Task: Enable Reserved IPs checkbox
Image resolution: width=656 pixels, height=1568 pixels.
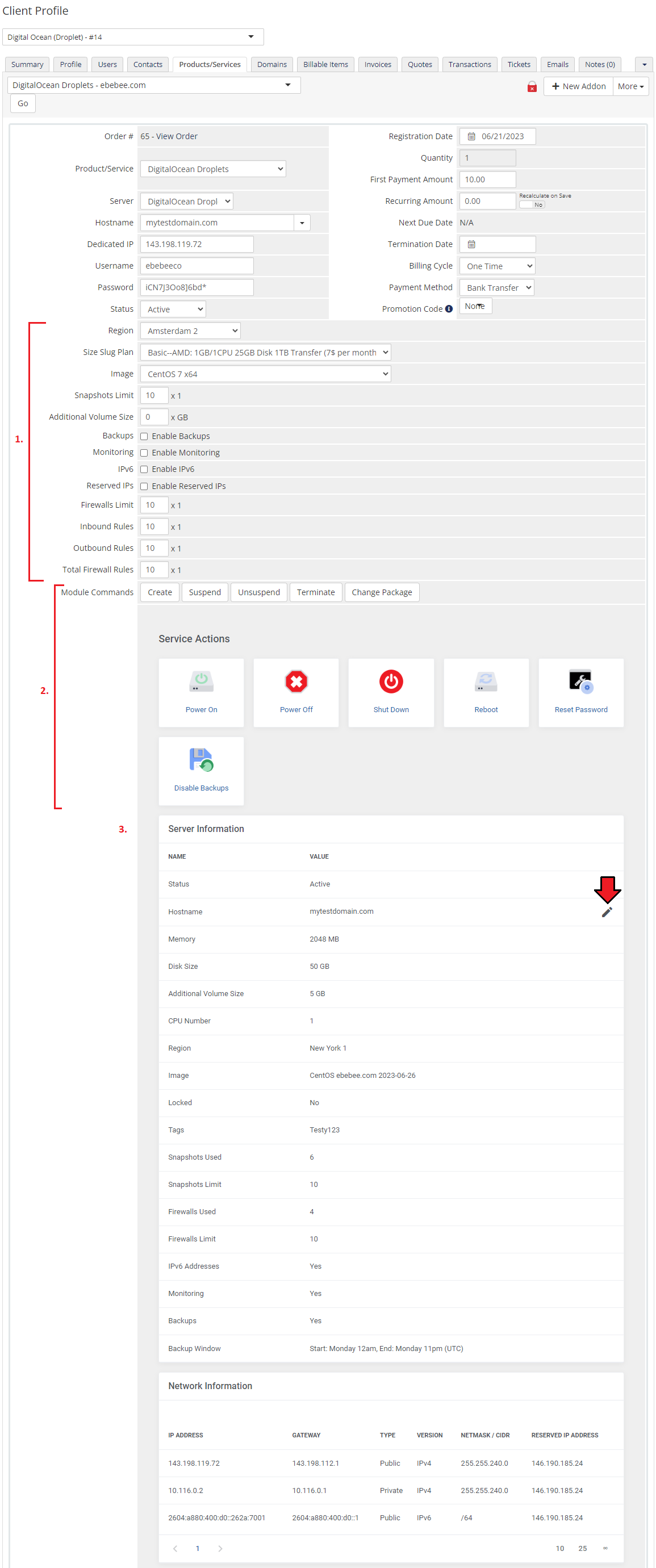Action: (144, 486)
